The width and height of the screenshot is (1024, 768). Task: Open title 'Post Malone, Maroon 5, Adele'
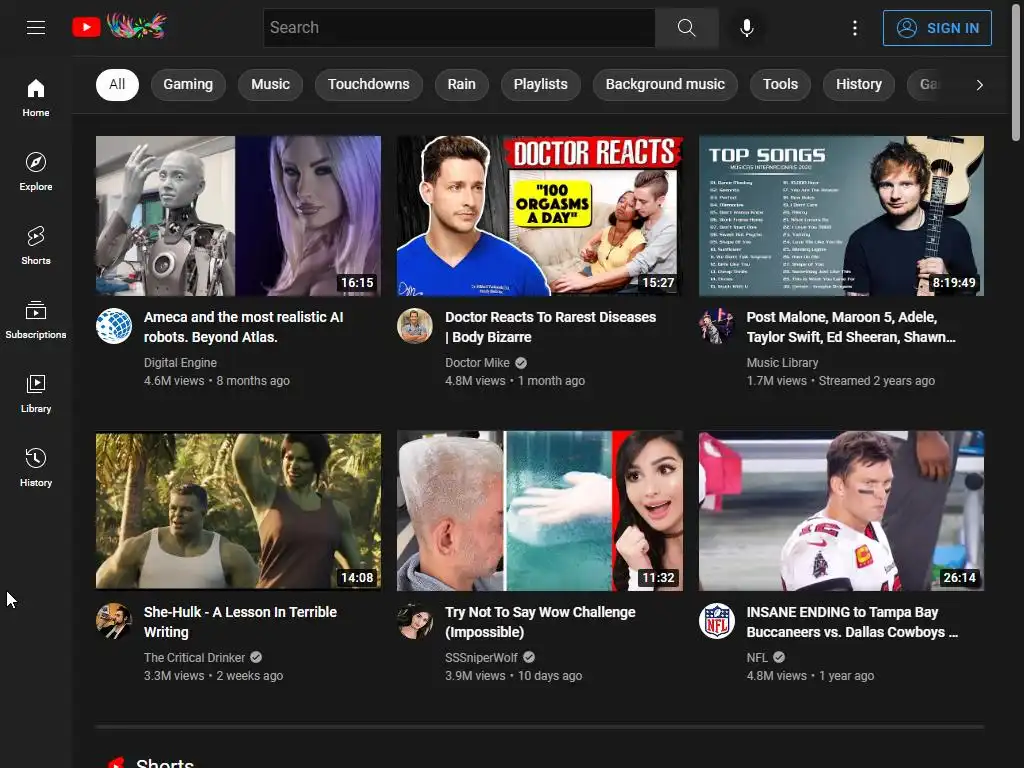[x=851, y=327]
